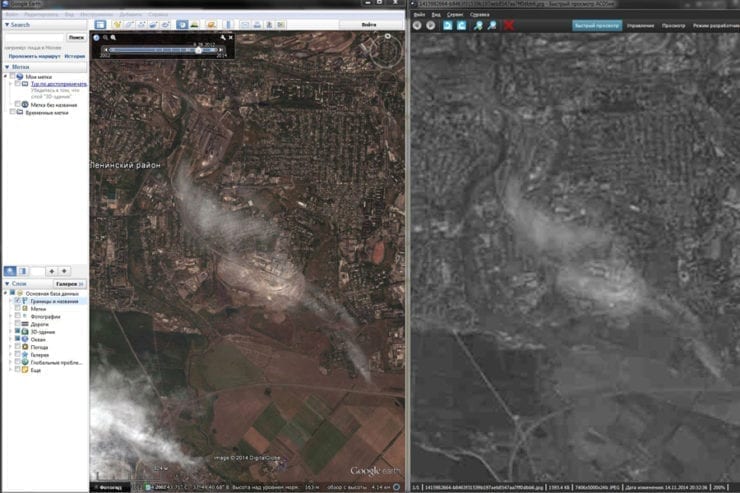Open the Вид menu in image viewer
This screenshot has height=493, width=740.
[436, 15]
